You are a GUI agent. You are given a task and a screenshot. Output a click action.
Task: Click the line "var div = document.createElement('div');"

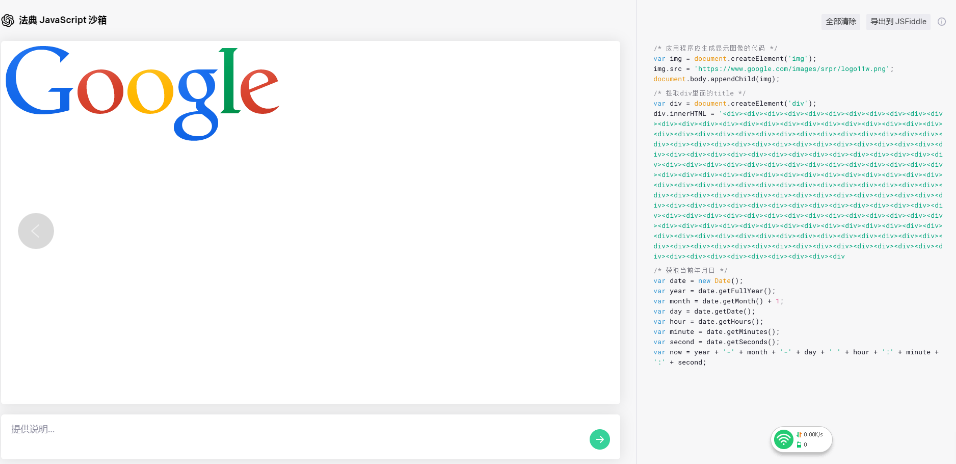click(x=735, y=104)
